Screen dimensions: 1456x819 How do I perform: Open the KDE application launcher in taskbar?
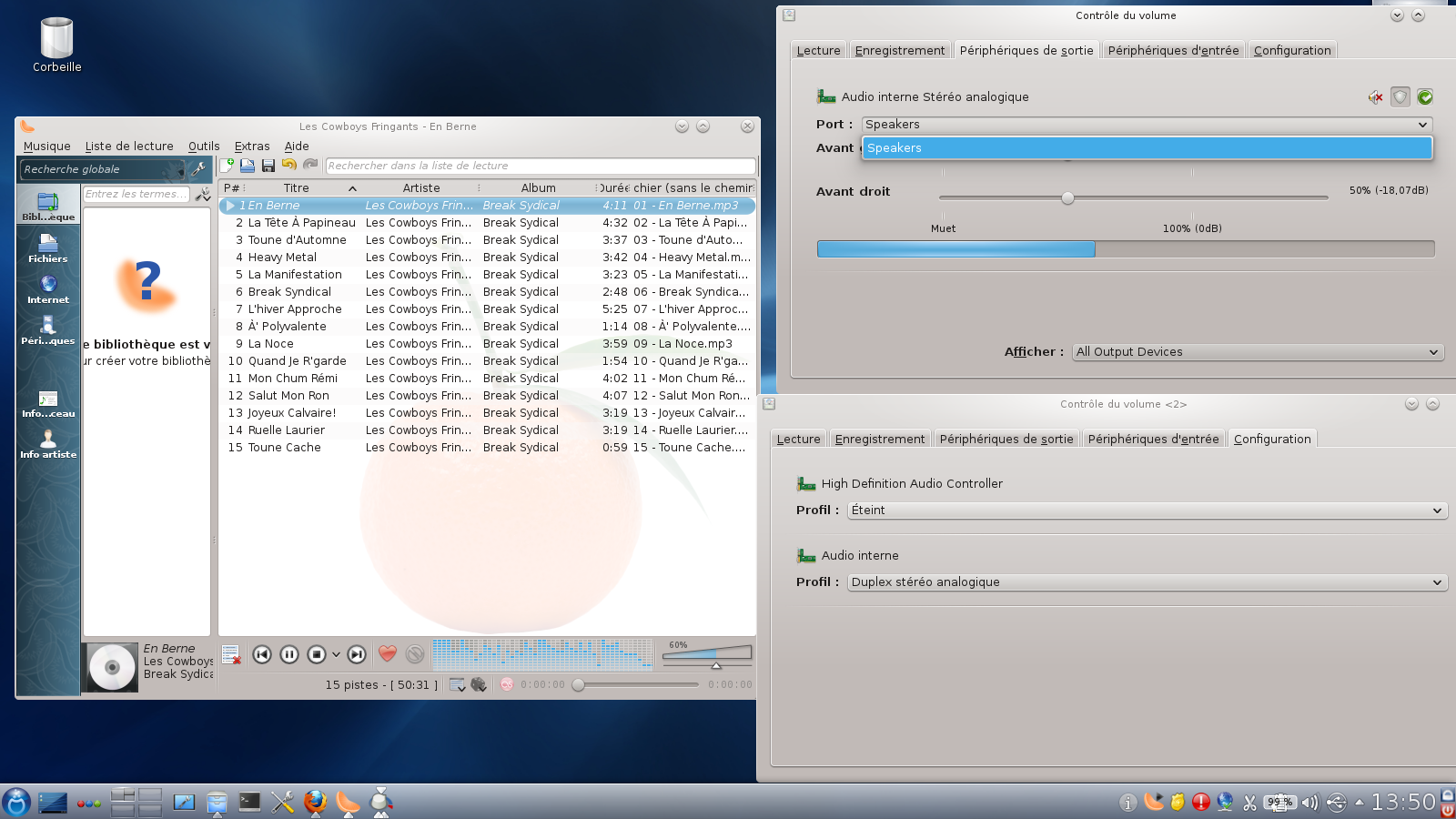16,803
